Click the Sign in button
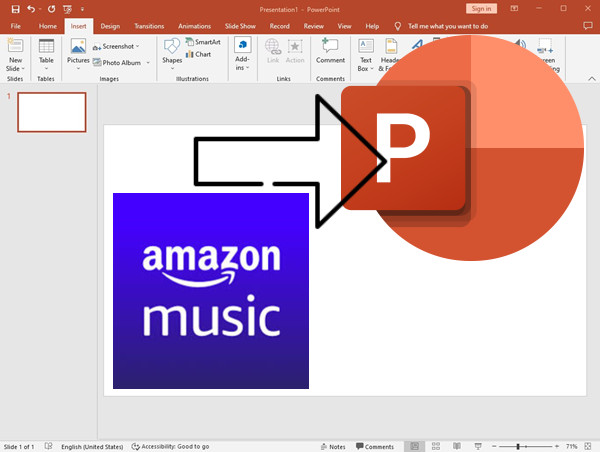 coord(481,9)
